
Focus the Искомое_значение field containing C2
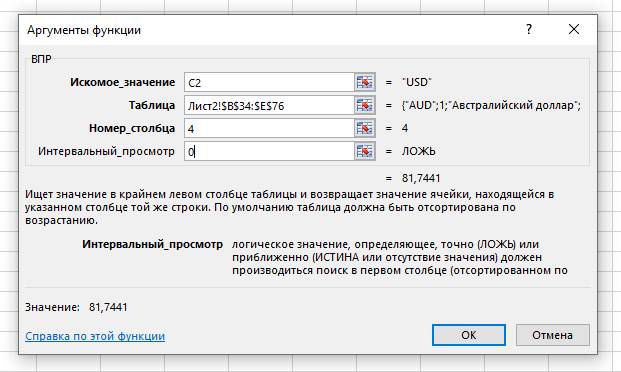269,82
